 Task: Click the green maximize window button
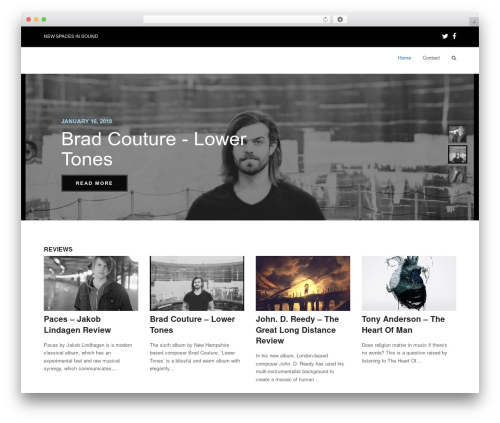tap(44, 19)
